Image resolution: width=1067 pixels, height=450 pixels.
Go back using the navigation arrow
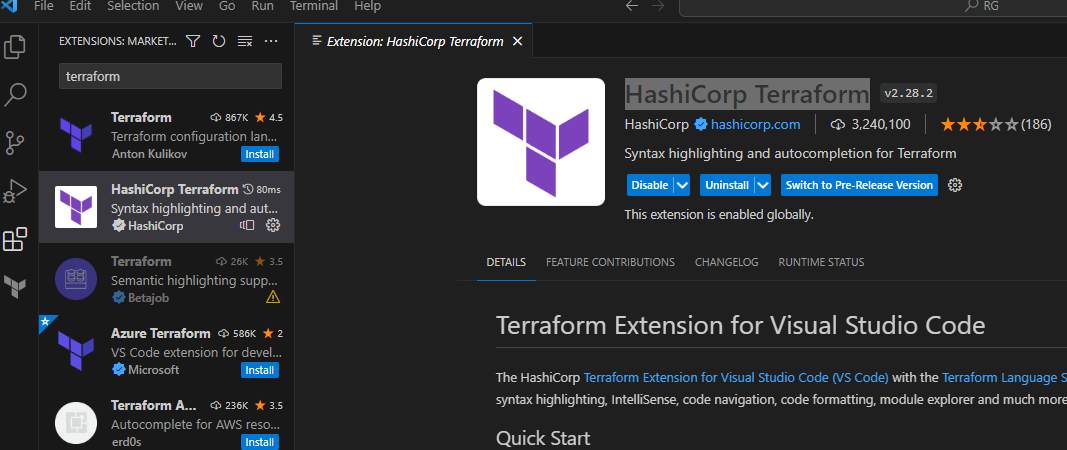tap(632, 6)
